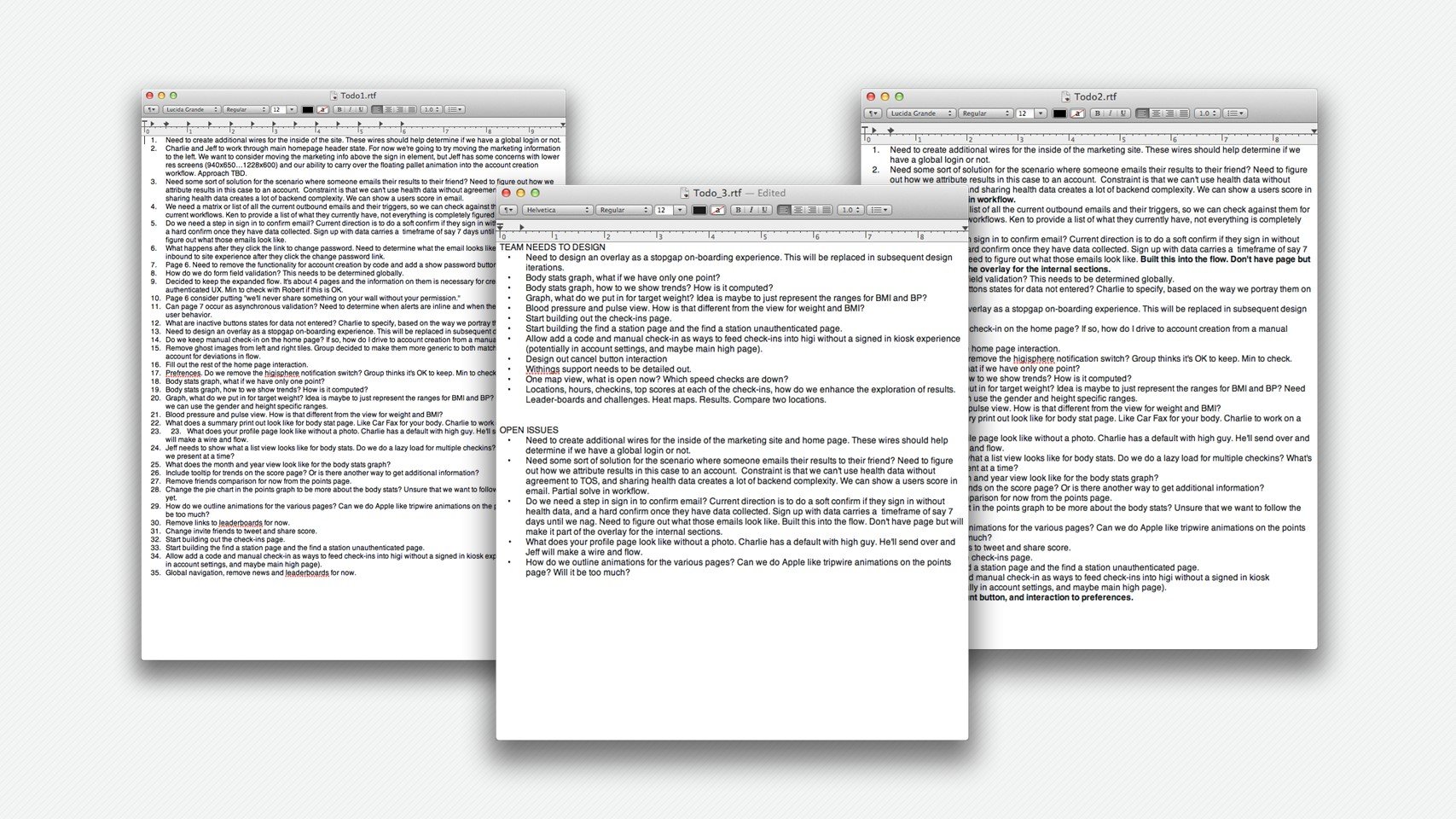Click document proxy icon of Todo1.rtf title
The height and width of the screenshot is (819, 1456).
tap(334, 96)
